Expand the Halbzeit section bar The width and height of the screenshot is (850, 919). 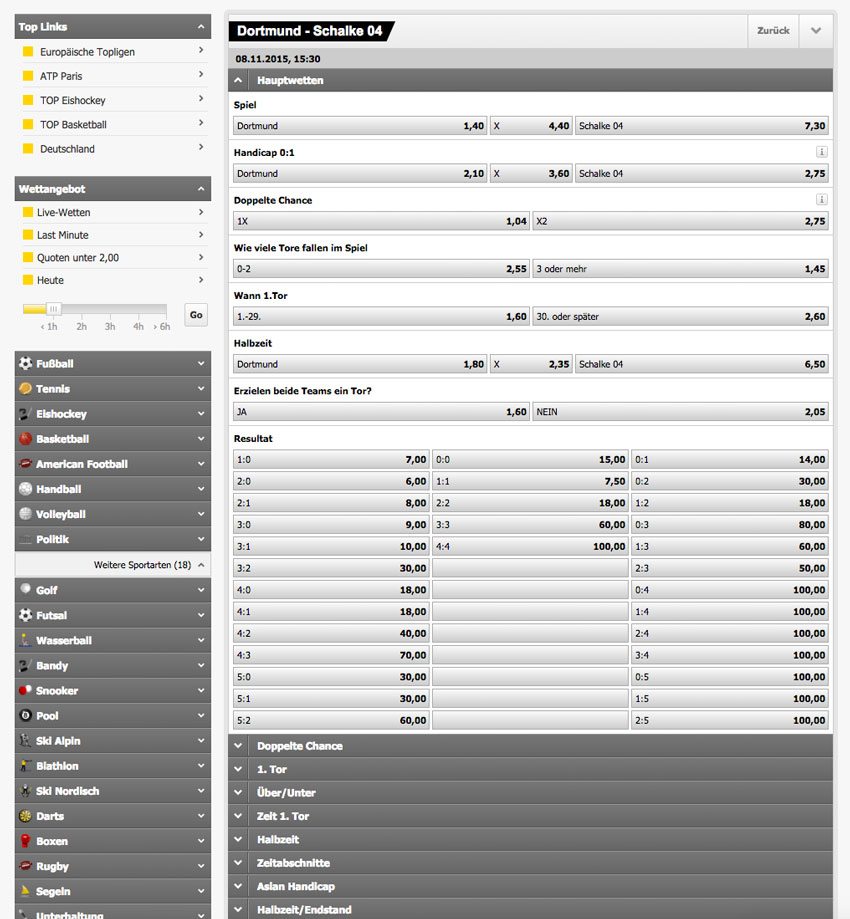(531, 839)
